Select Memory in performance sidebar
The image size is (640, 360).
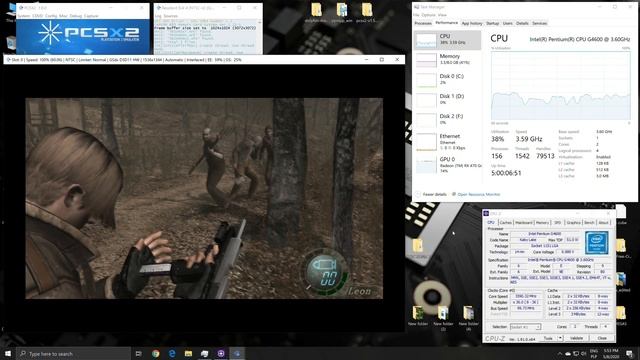447,60
